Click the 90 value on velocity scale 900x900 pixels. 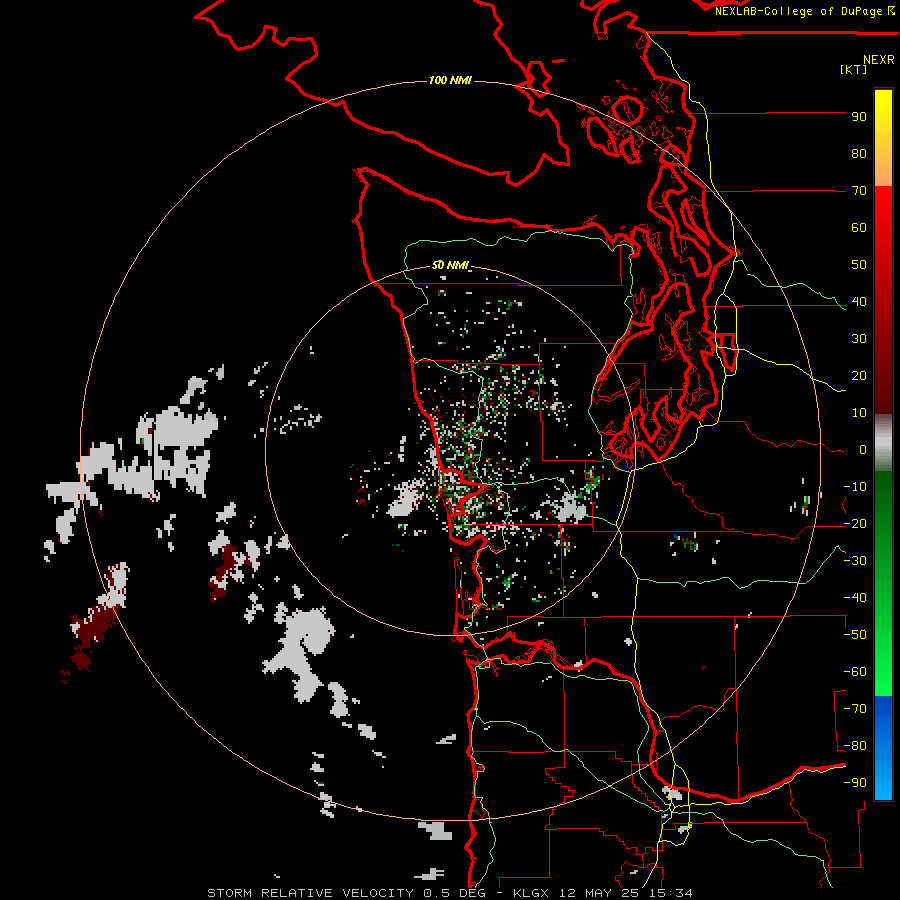click(x=859, y=117)
